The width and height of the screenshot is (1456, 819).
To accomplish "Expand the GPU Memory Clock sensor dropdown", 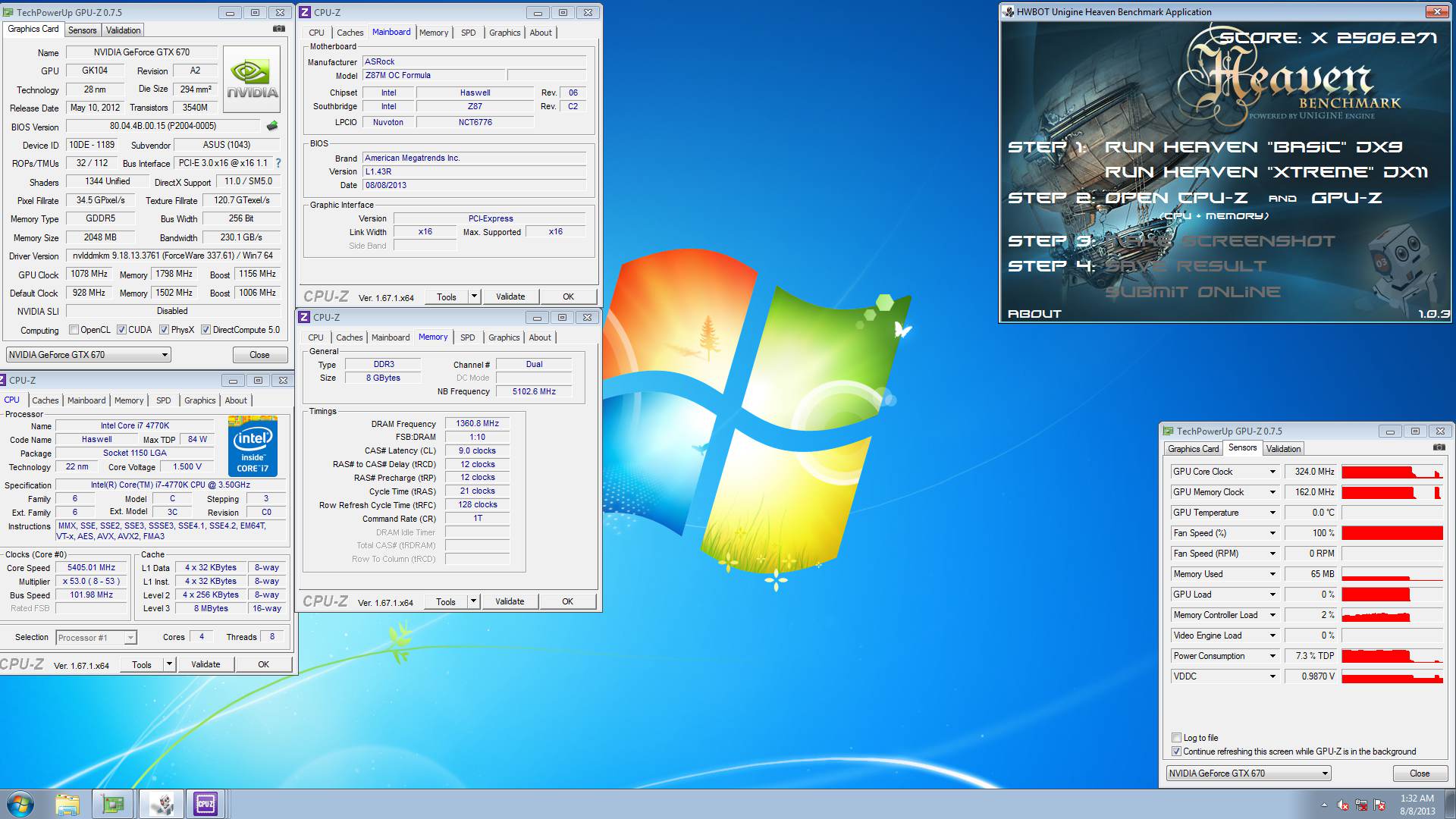I will point(1272,492).
